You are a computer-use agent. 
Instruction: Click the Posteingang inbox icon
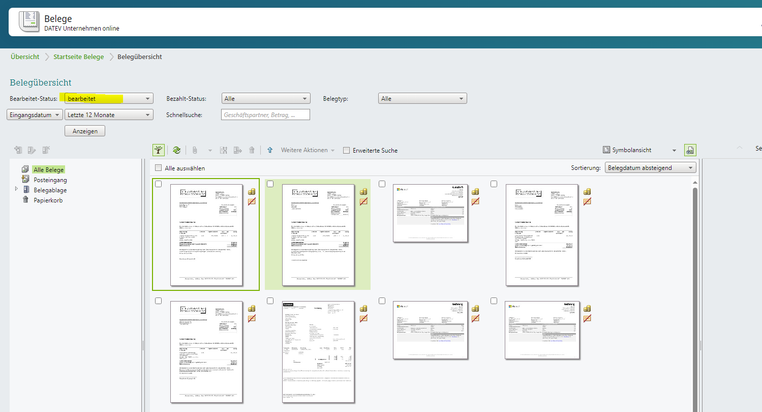pos(26,179)
